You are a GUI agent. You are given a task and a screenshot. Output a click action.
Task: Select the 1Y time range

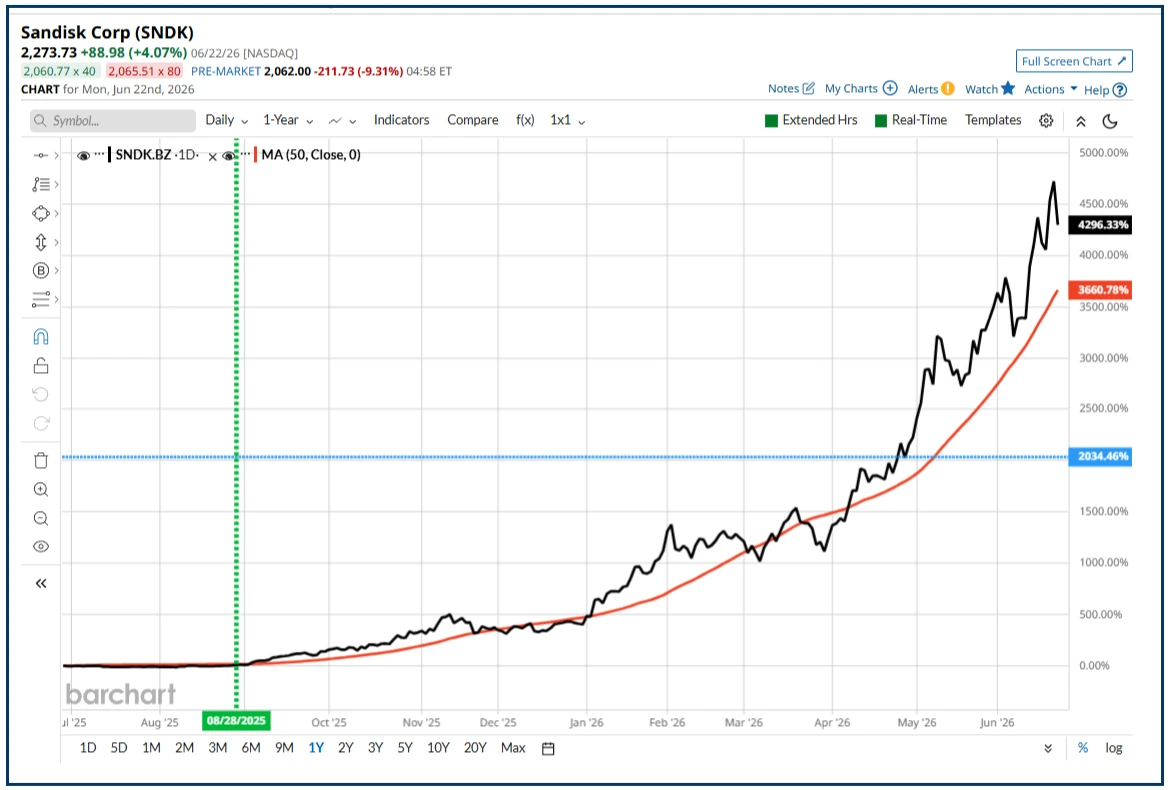316,748
